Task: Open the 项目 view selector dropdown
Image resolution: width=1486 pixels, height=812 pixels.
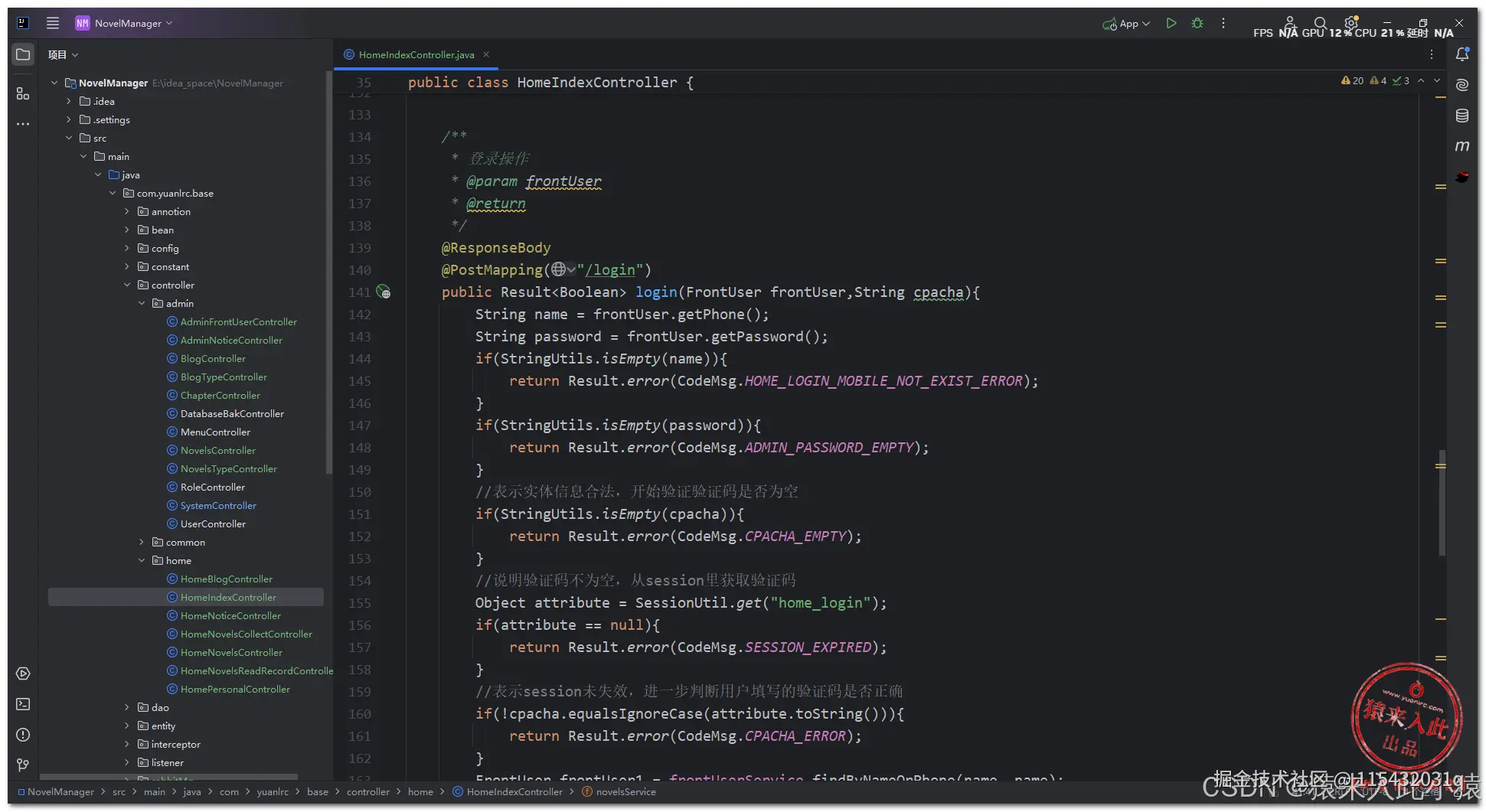Action: click(x=64, y=54)
